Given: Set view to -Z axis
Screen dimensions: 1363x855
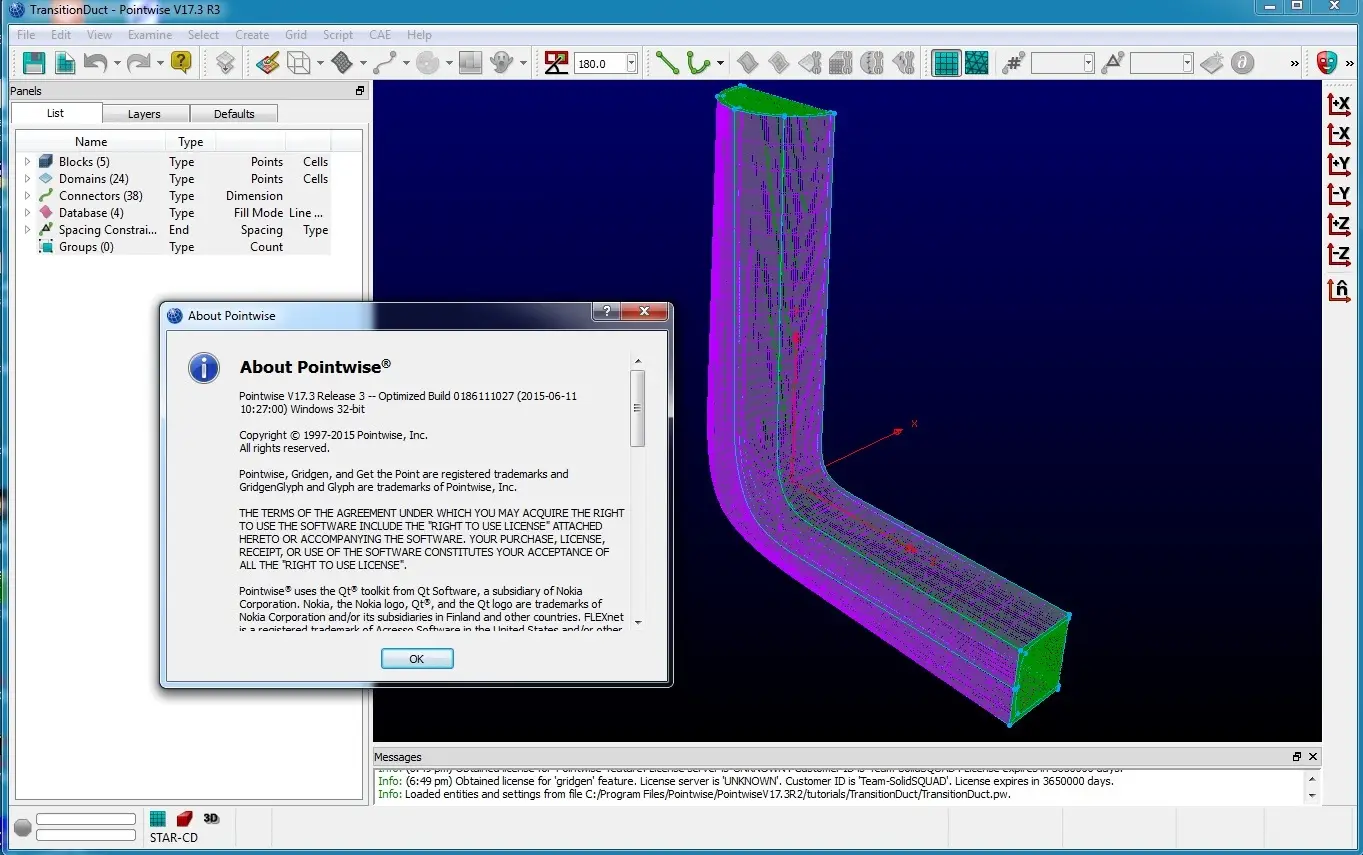Looking at the screenshot, I should (1339, 254).
